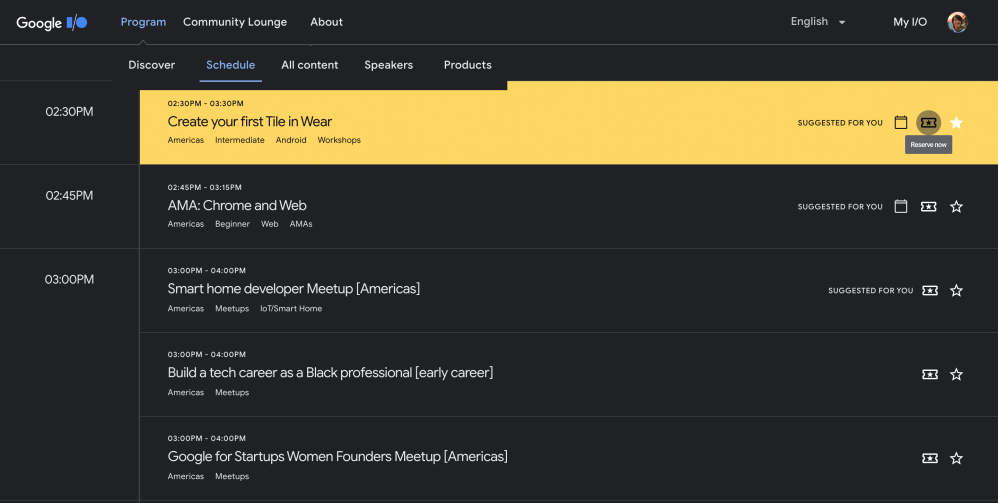This screenshot has height=503, width=998.
Task: Reserve Google for Startups Women Founders ticket
Action: click(x=929, y=458)
